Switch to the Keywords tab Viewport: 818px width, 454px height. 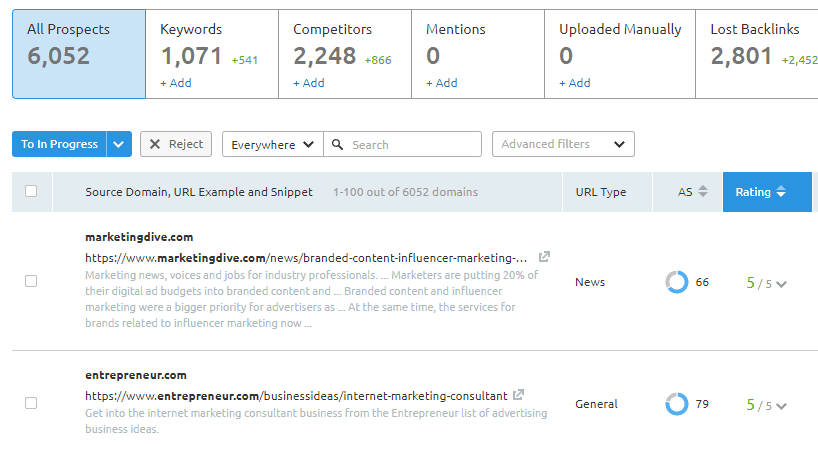212,54
